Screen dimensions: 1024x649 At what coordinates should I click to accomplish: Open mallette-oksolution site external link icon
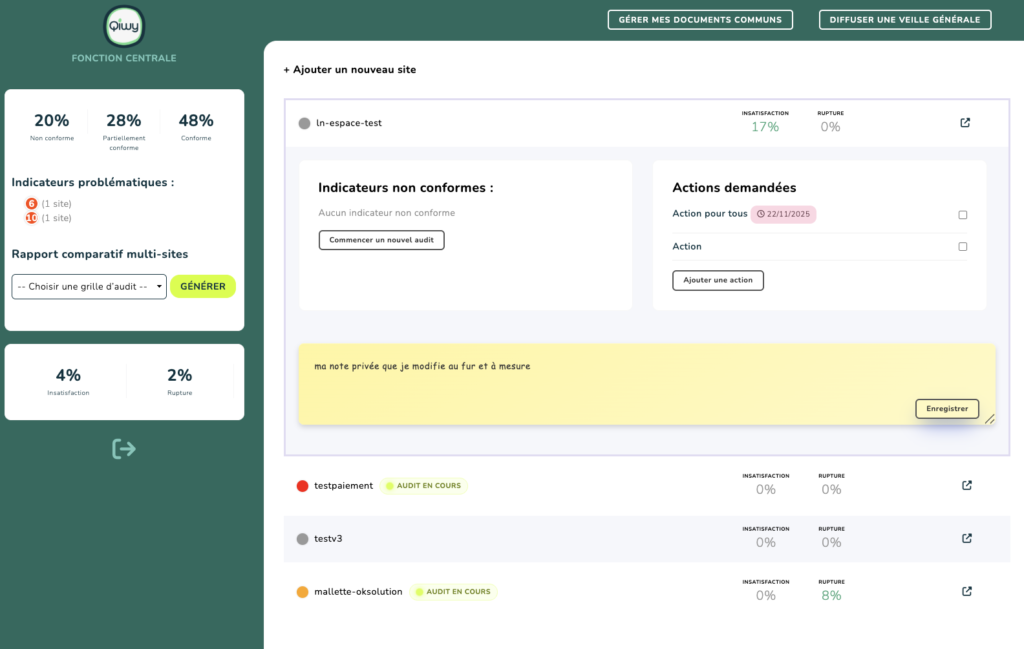point(966,591)
